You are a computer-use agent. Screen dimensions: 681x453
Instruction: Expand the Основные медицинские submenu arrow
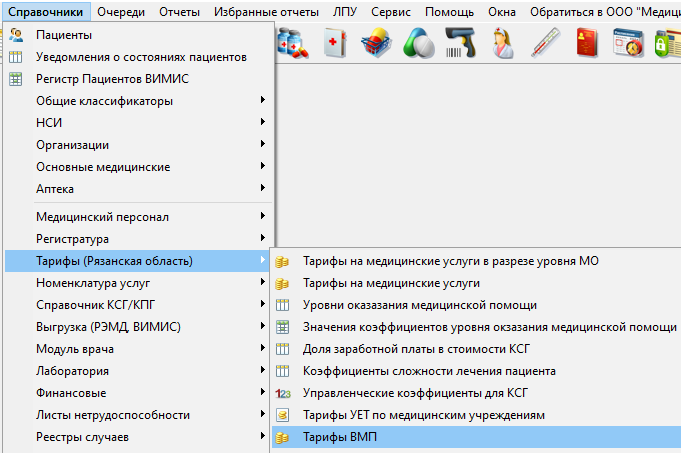click(x=263, y=165)
